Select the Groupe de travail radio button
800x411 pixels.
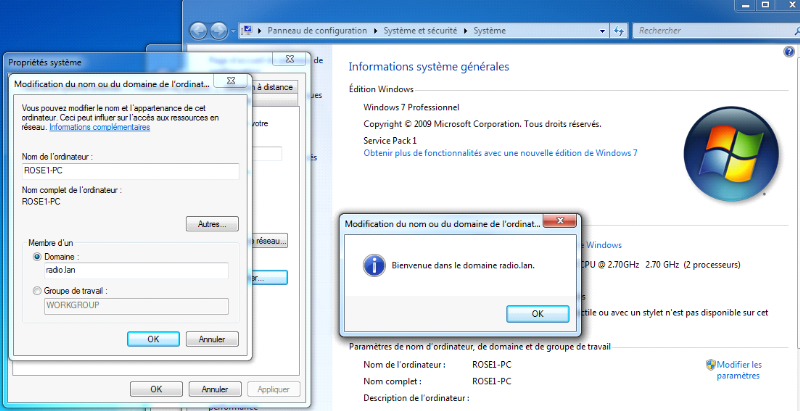(x=37, y=291)
